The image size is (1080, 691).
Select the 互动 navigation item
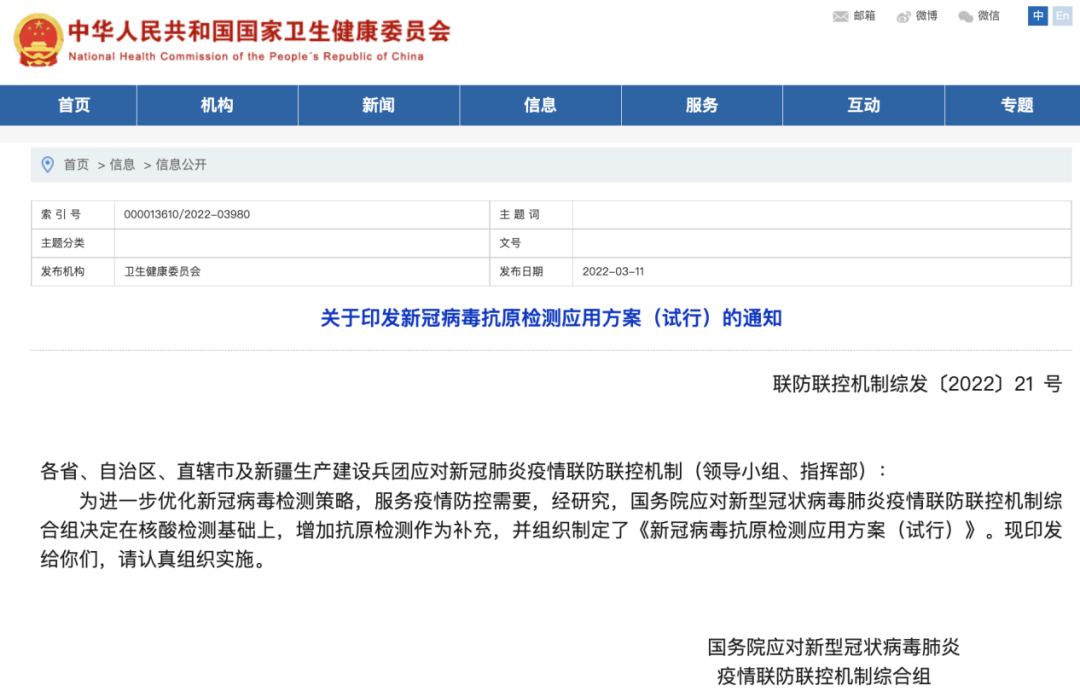[863, 105]
